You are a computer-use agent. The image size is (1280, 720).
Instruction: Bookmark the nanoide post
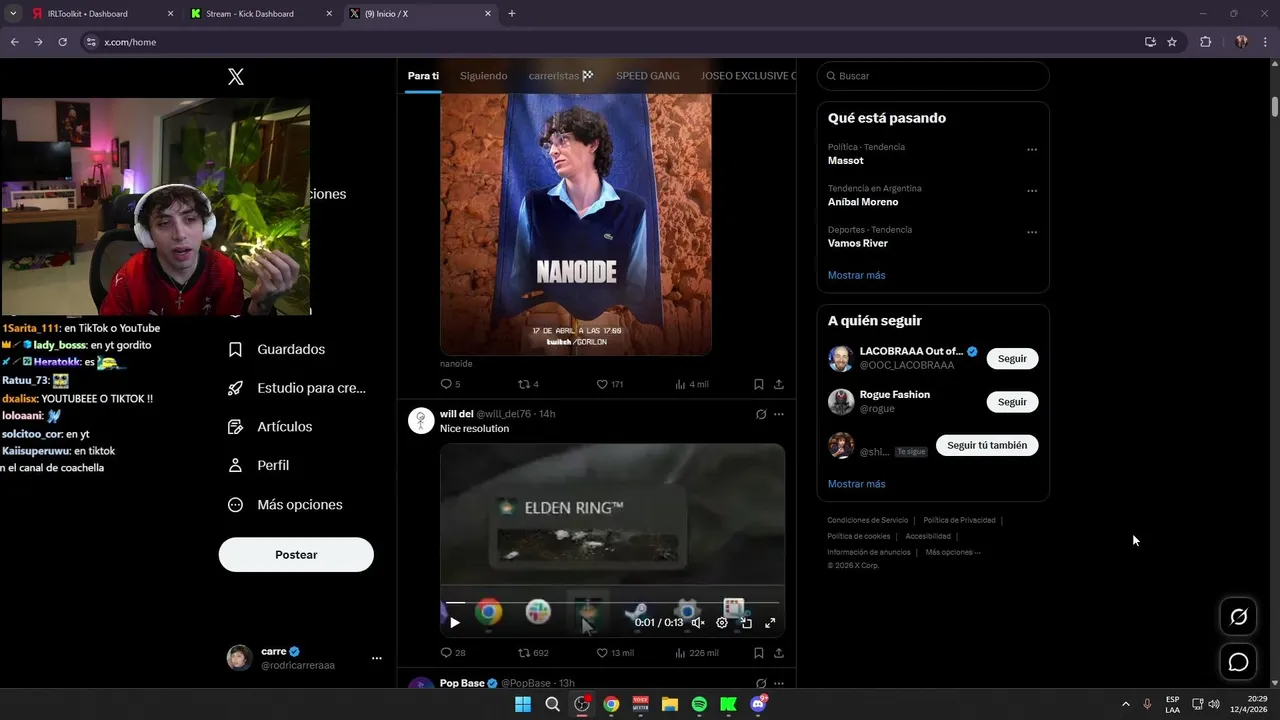(x=759, y=384)
